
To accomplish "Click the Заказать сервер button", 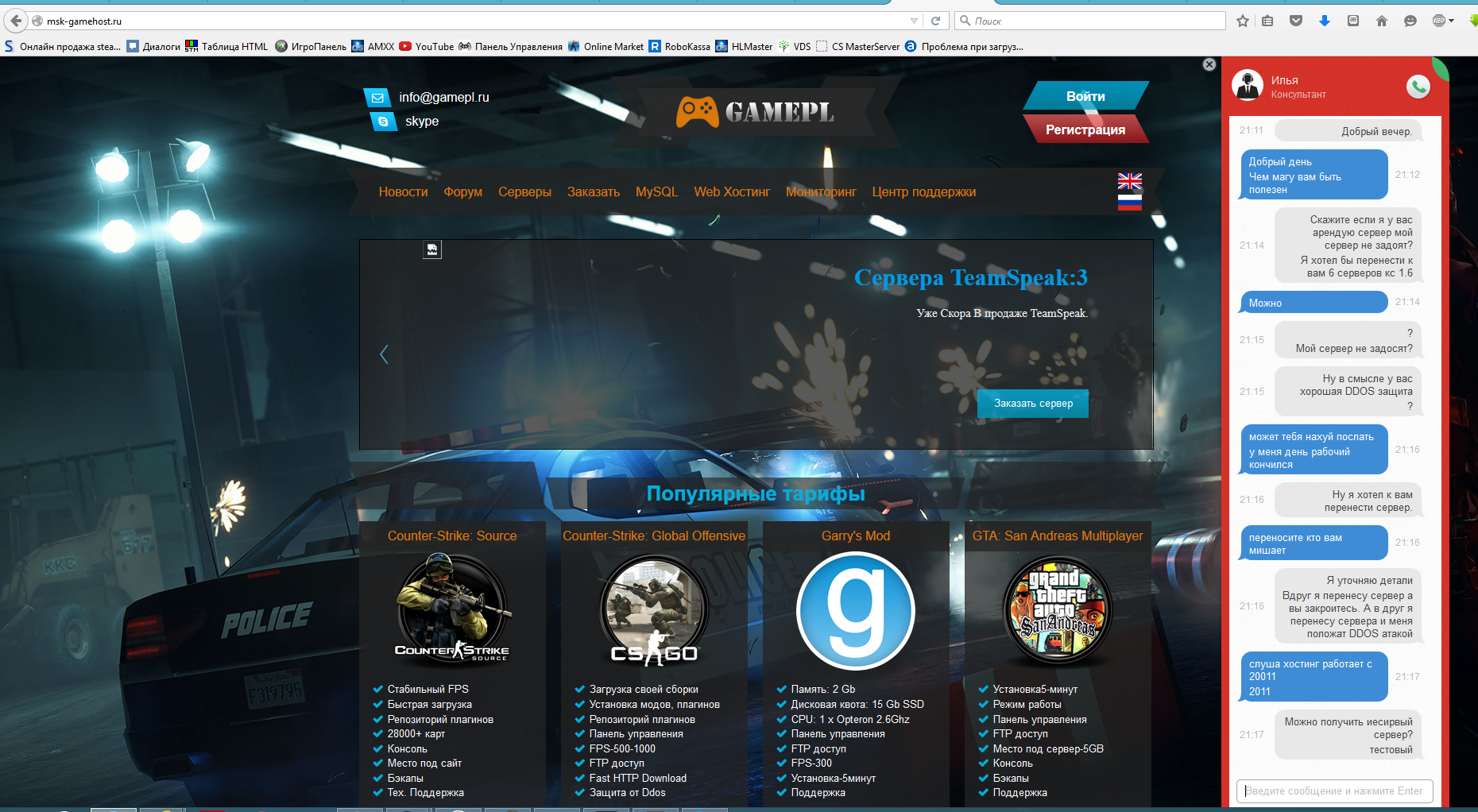I will [x=1033, y=404].
